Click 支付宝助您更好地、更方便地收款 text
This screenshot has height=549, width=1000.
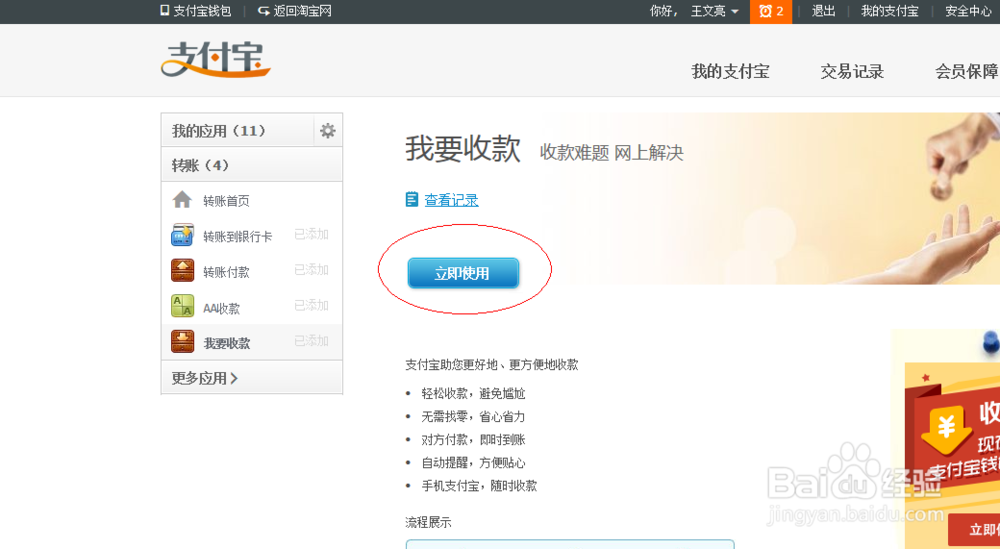coord(492,365)
